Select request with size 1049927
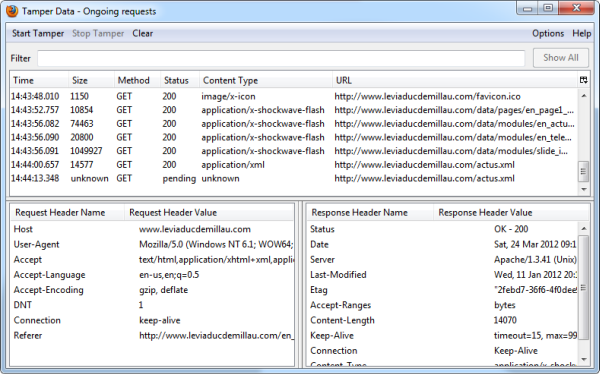Screen dimensions: 600x374 pyautogui.click(x=294, y=151)
